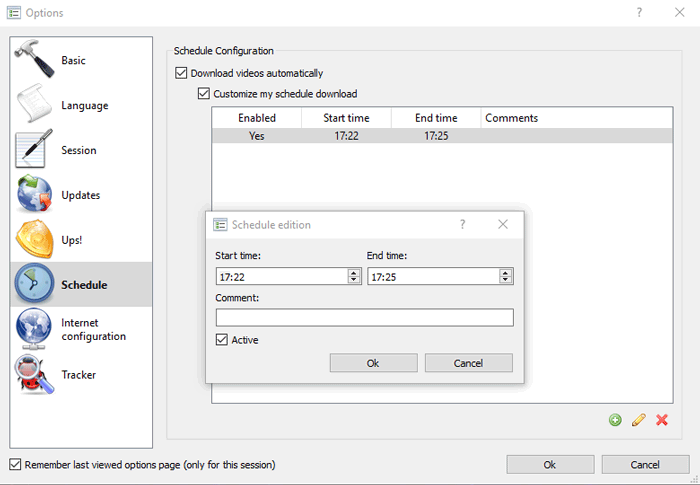
Task: Click the Options window title icon
Action: [x=14, y=13]
